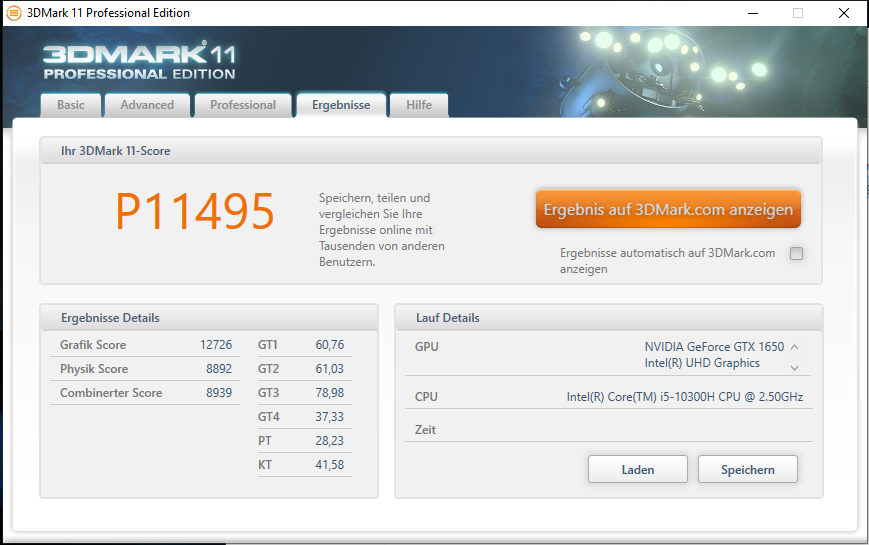Select the GT1 result 60,76
Image resolution: width=869 pixels, height=545 pixels.
330,345
